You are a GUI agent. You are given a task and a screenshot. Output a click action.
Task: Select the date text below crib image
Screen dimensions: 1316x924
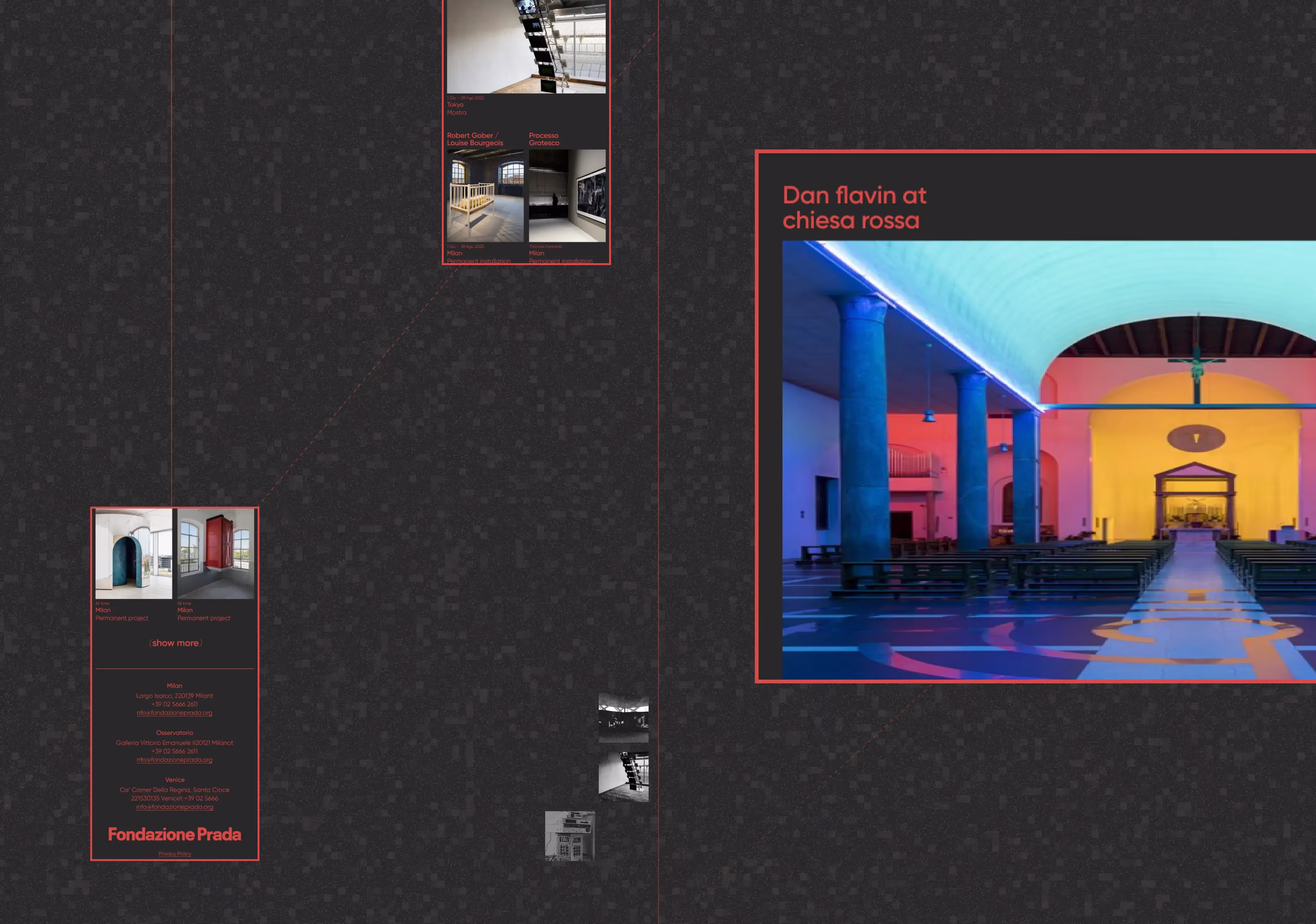465,247
